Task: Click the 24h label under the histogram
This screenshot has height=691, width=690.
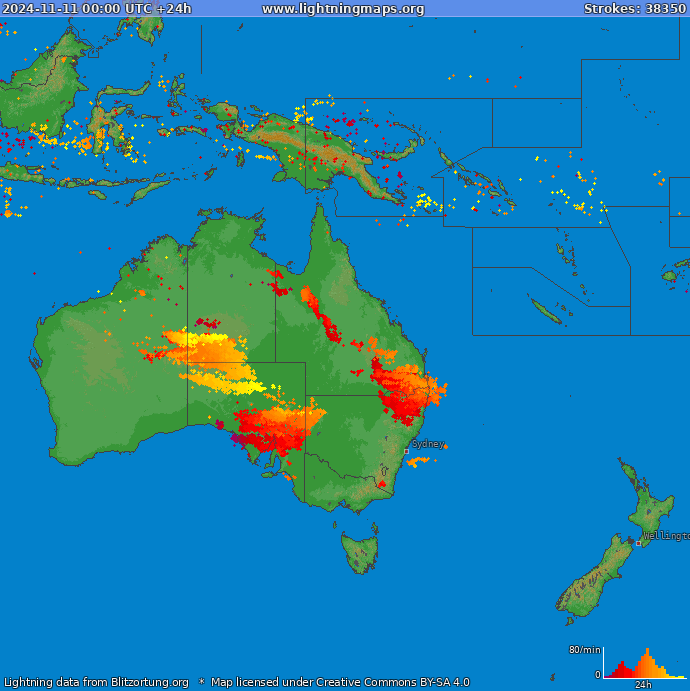Action: tap(644, 685)
